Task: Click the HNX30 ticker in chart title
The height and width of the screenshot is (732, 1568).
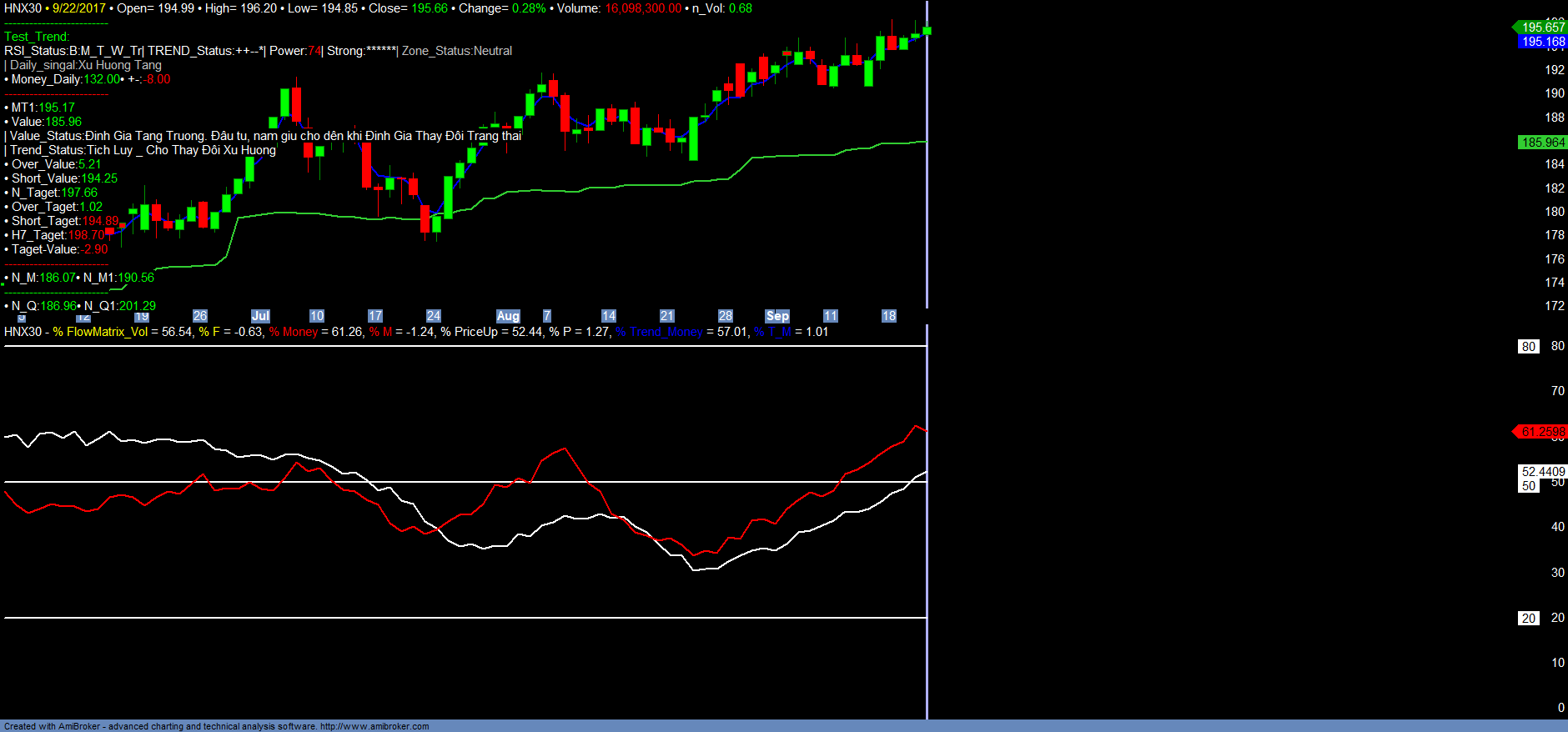Action: coord(23,8)
